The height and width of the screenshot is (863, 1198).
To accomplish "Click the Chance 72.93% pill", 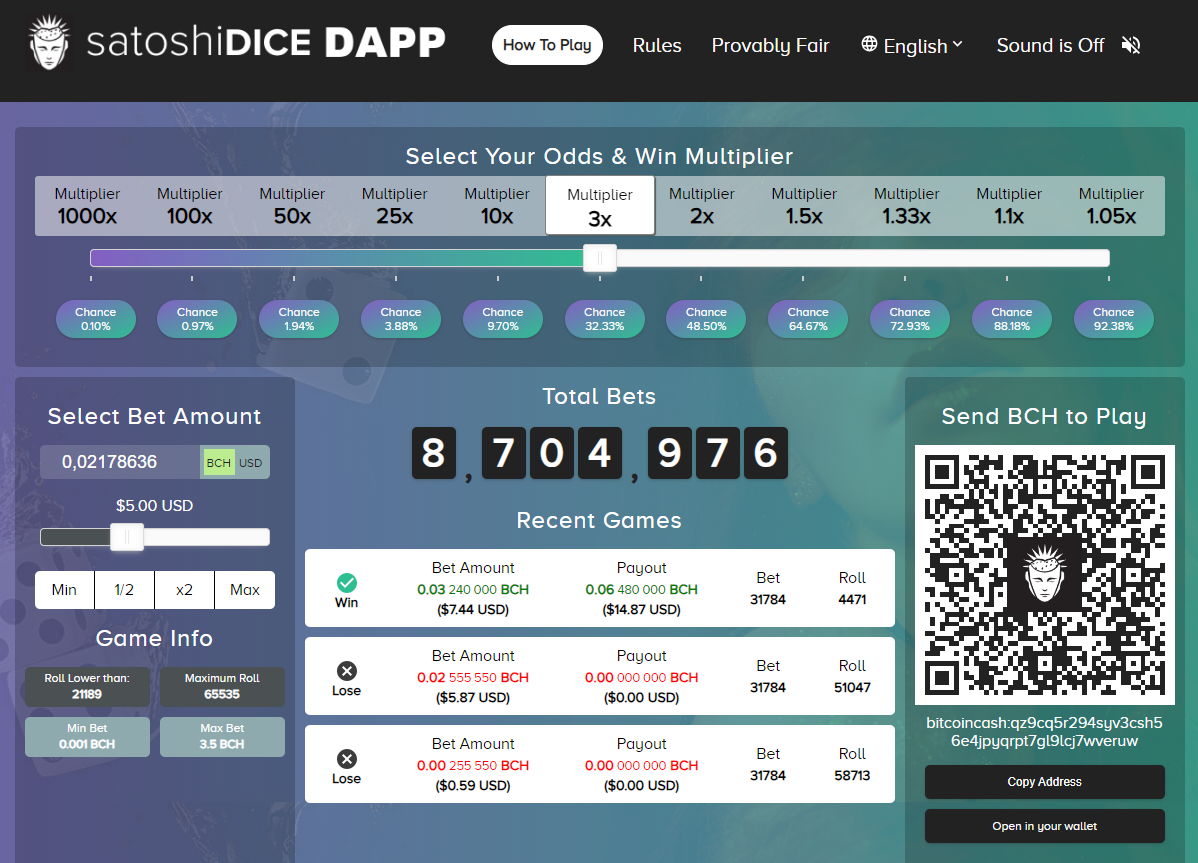I will tap(910, 319).
